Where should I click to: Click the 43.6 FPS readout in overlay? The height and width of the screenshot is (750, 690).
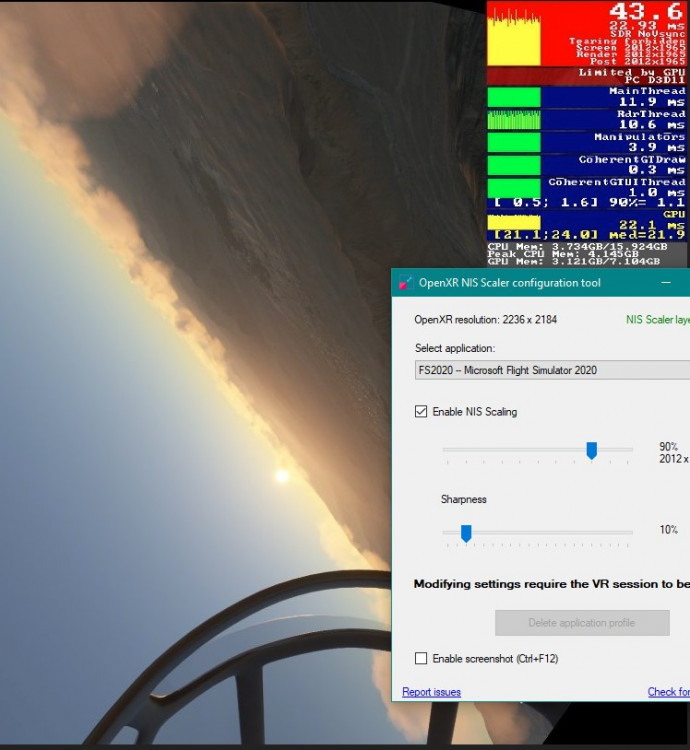coord(647,11)
